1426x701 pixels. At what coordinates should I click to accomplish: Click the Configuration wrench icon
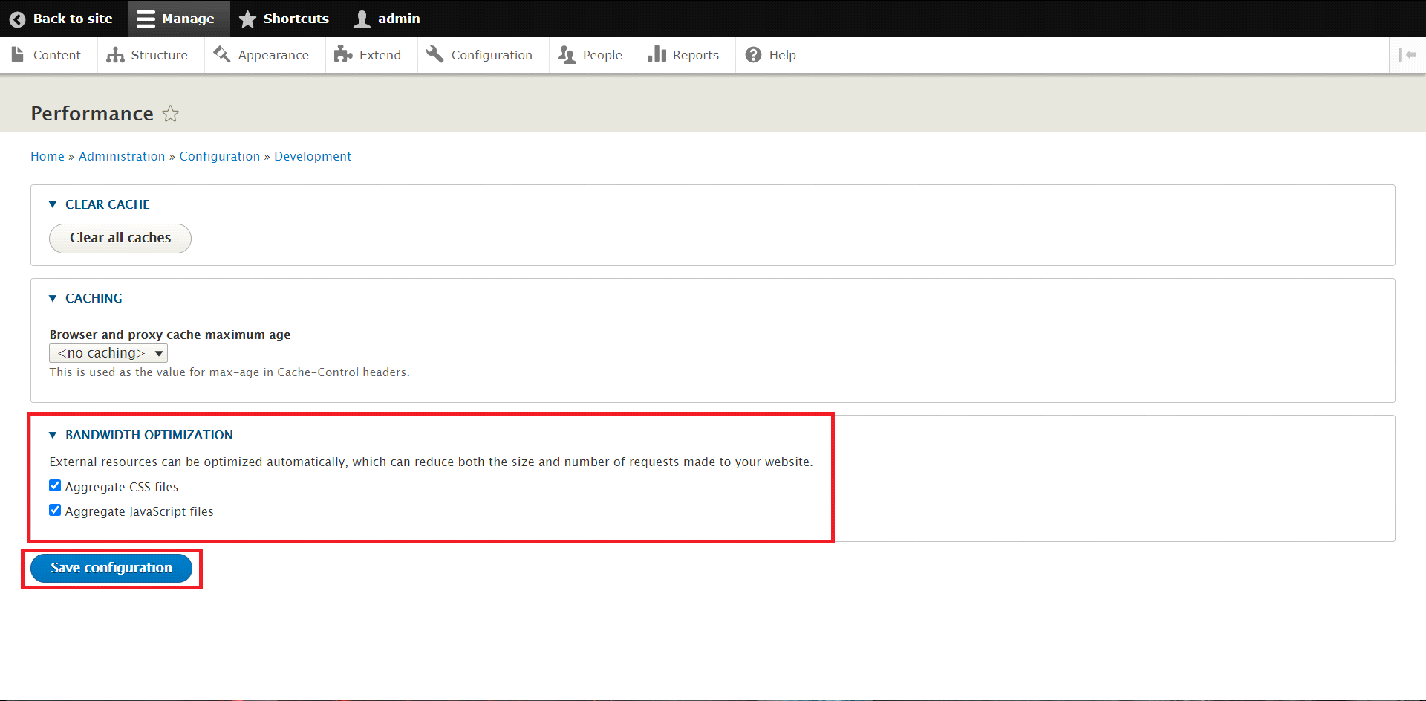pos(434,55)
